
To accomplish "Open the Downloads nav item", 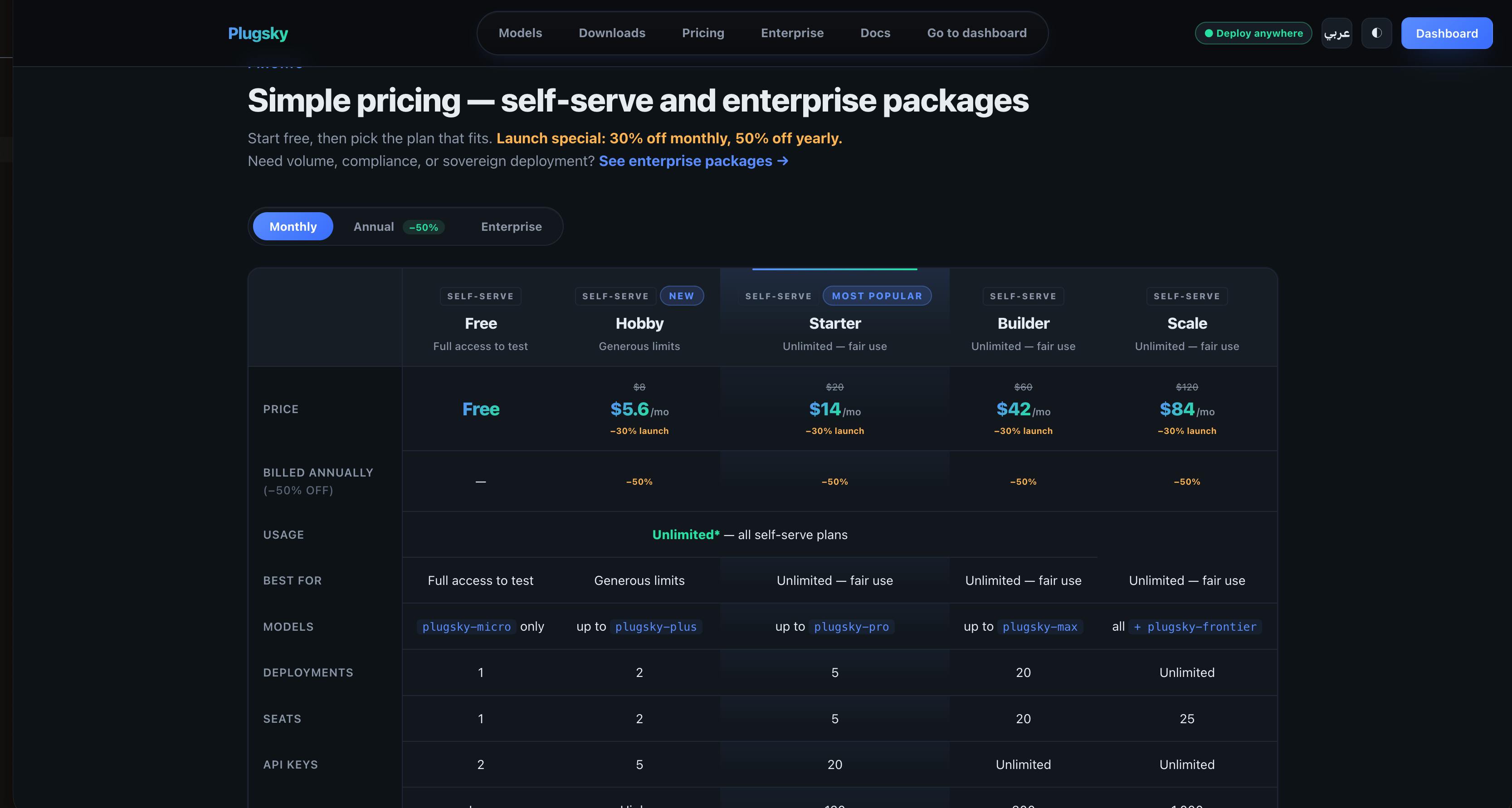I will coord(612,33).
